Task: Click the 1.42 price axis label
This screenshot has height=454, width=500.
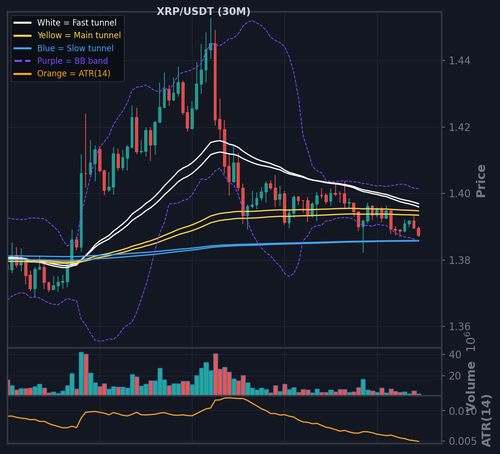Action: tap(460, 127)
